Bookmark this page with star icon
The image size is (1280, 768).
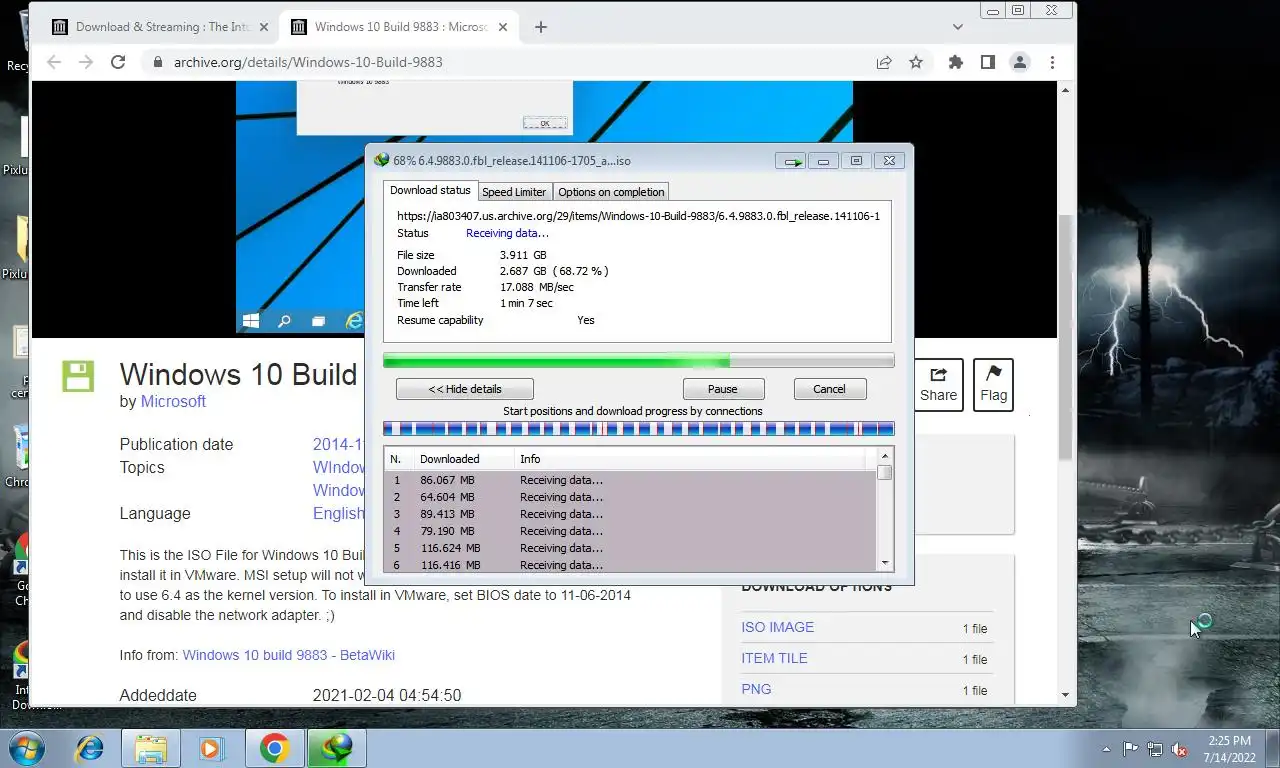[916, 62]
